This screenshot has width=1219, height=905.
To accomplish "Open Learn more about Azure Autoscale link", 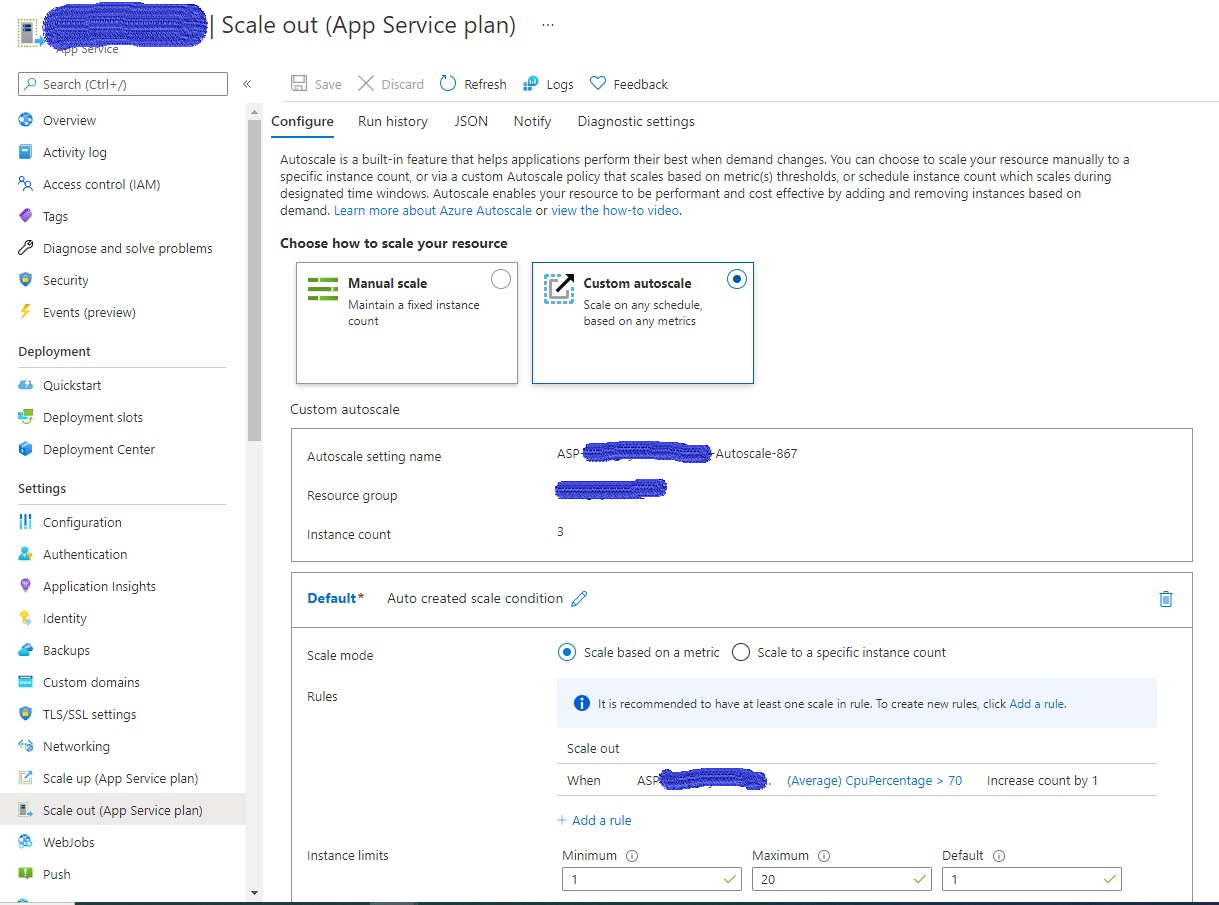I will pos(433,210).
